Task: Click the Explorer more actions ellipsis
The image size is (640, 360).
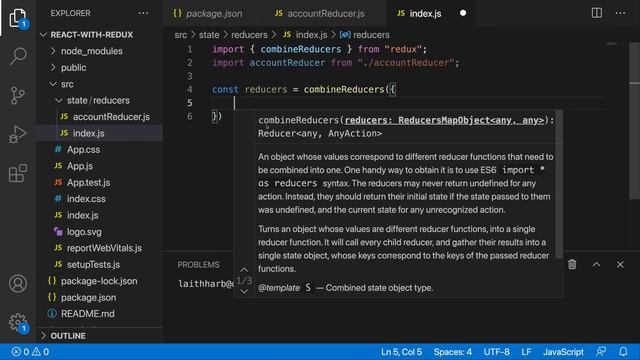Action: pos(143,13)
